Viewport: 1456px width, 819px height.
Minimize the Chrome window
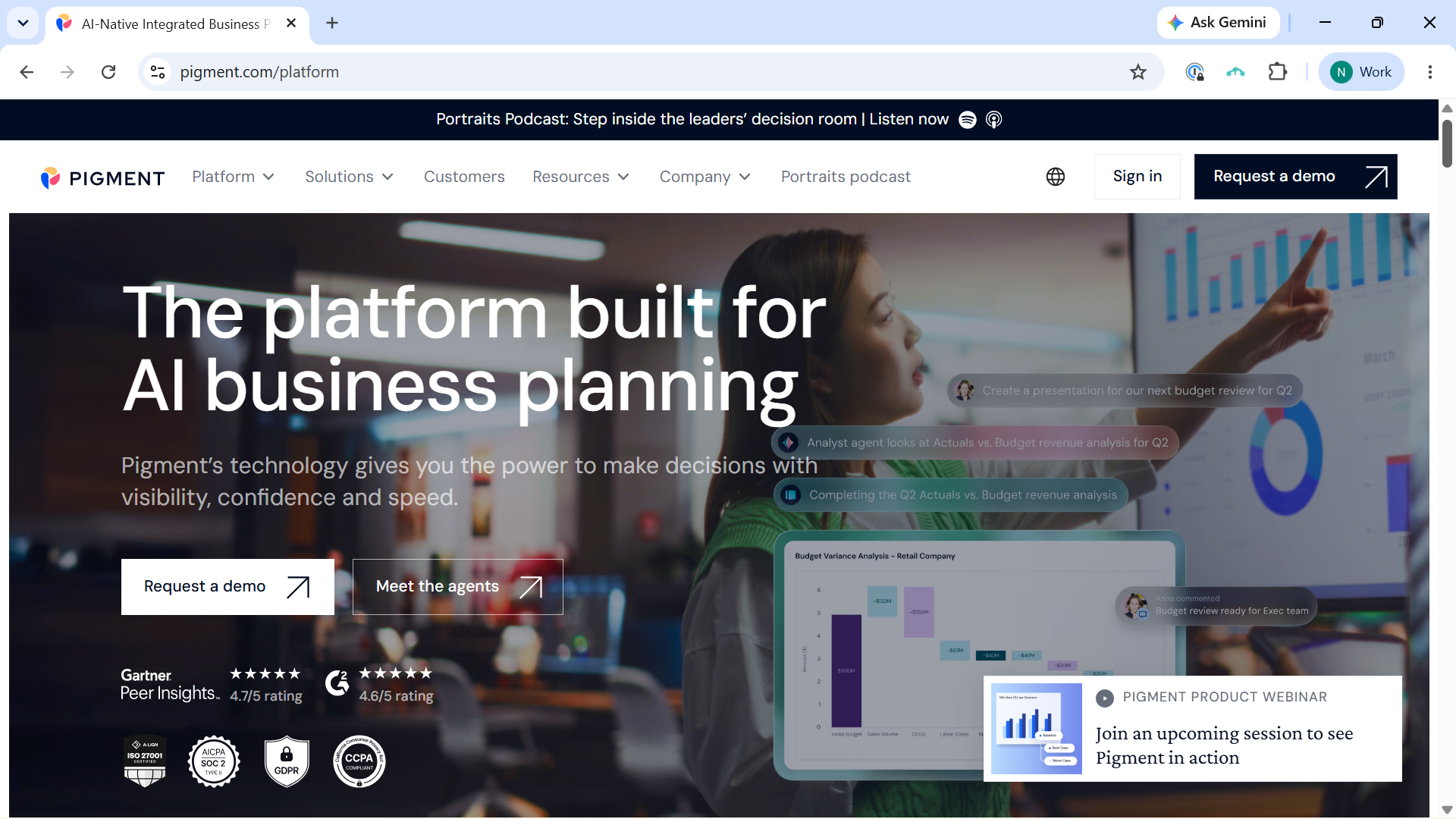pos(1325,23)
